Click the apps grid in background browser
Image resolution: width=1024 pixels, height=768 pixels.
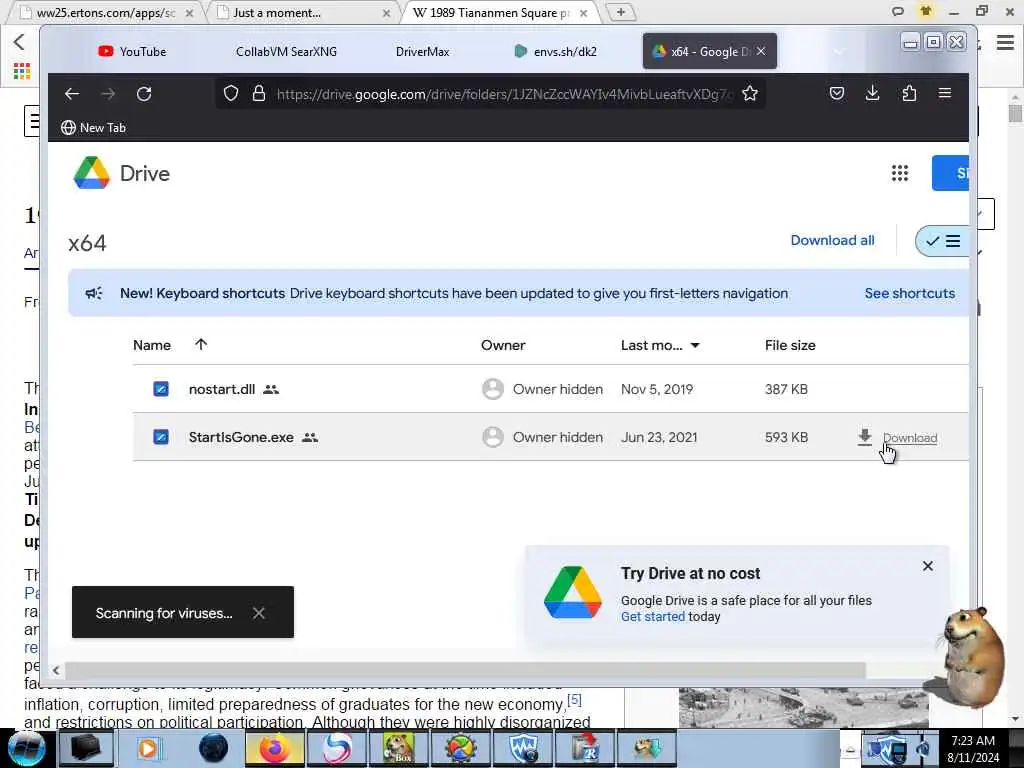click(x=22, y=71)
